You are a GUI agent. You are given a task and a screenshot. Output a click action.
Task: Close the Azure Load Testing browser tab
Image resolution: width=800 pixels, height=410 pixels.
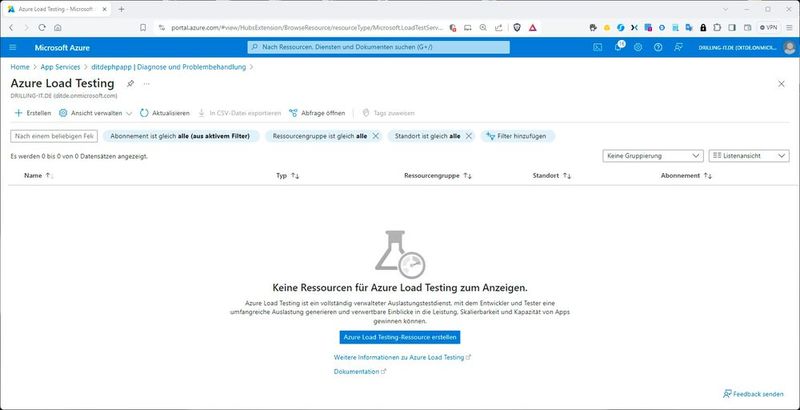click(103, 9)
